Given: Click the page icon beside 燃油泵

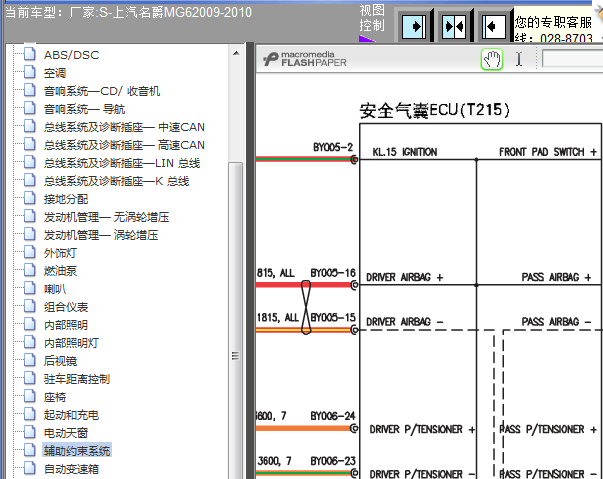Looking at the screenshot, I should click(30, 270).
